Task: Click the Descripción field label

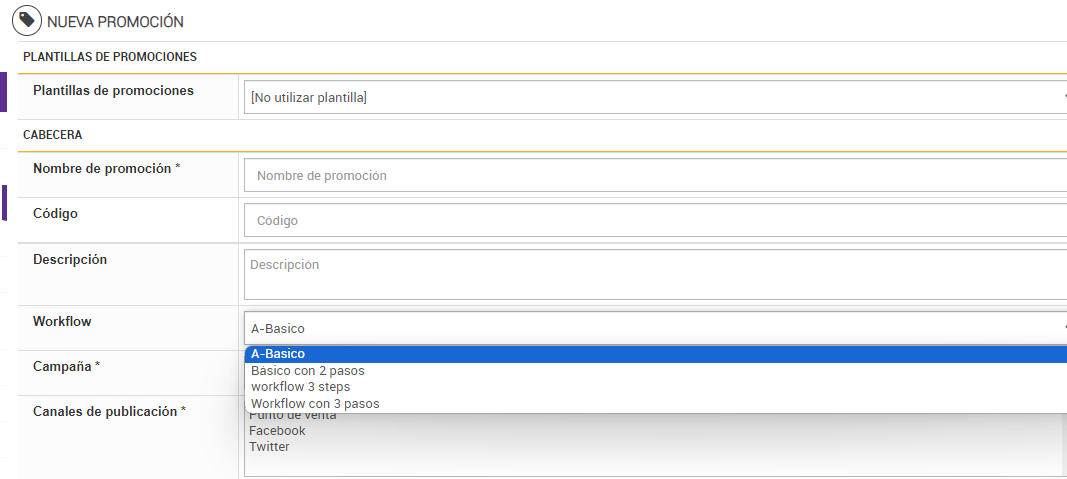Action: 70,260
